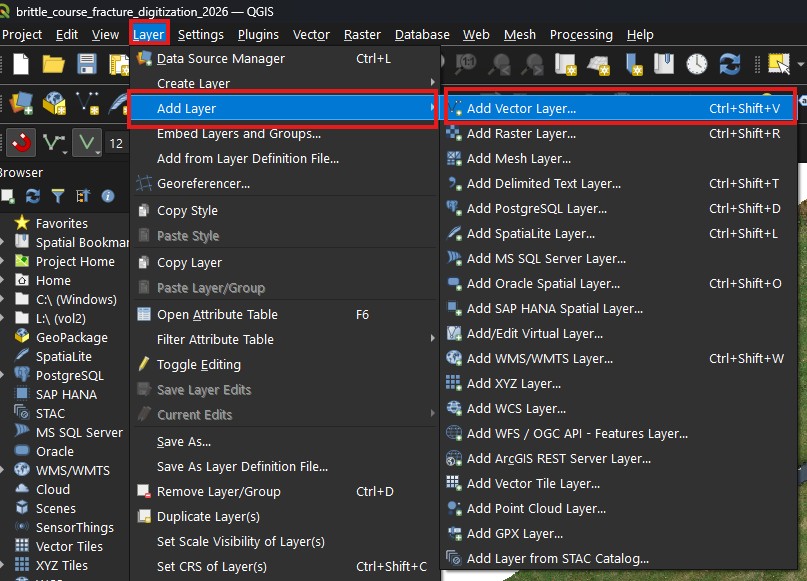Click the Add Selected Layers browser icon
Screen dimensions: 807x581
coord(8,196)
